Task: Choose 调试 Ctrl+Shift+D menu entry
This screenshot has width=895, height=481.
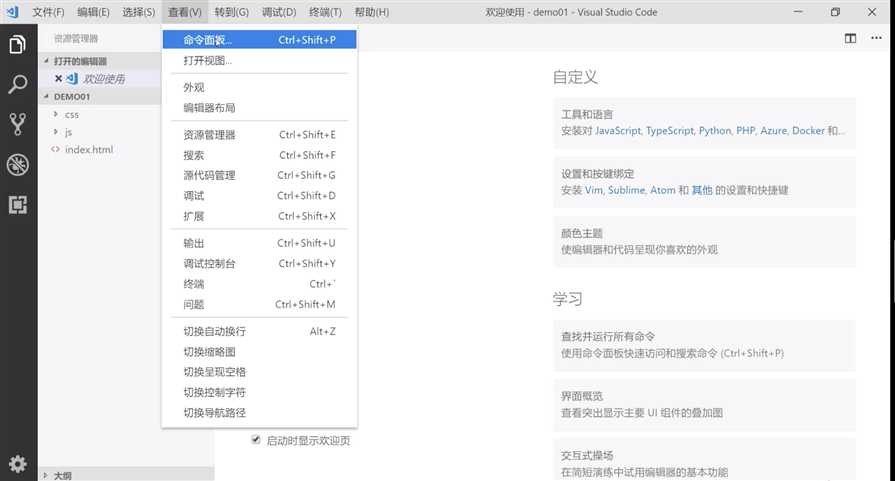Action: (260, 196)
